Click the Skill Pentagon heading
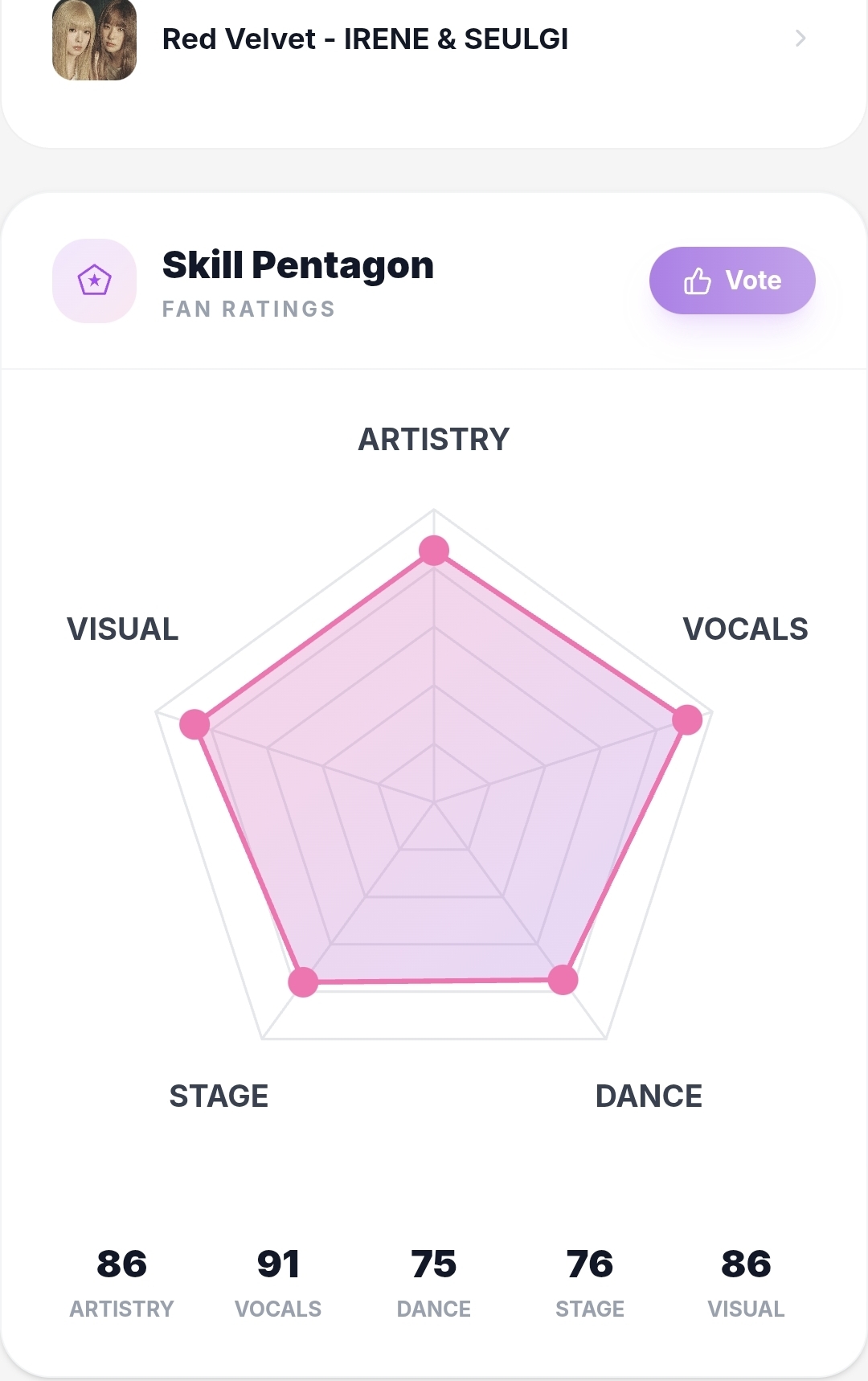This screenshot has height=1381, width=868. tap(298, 265)
